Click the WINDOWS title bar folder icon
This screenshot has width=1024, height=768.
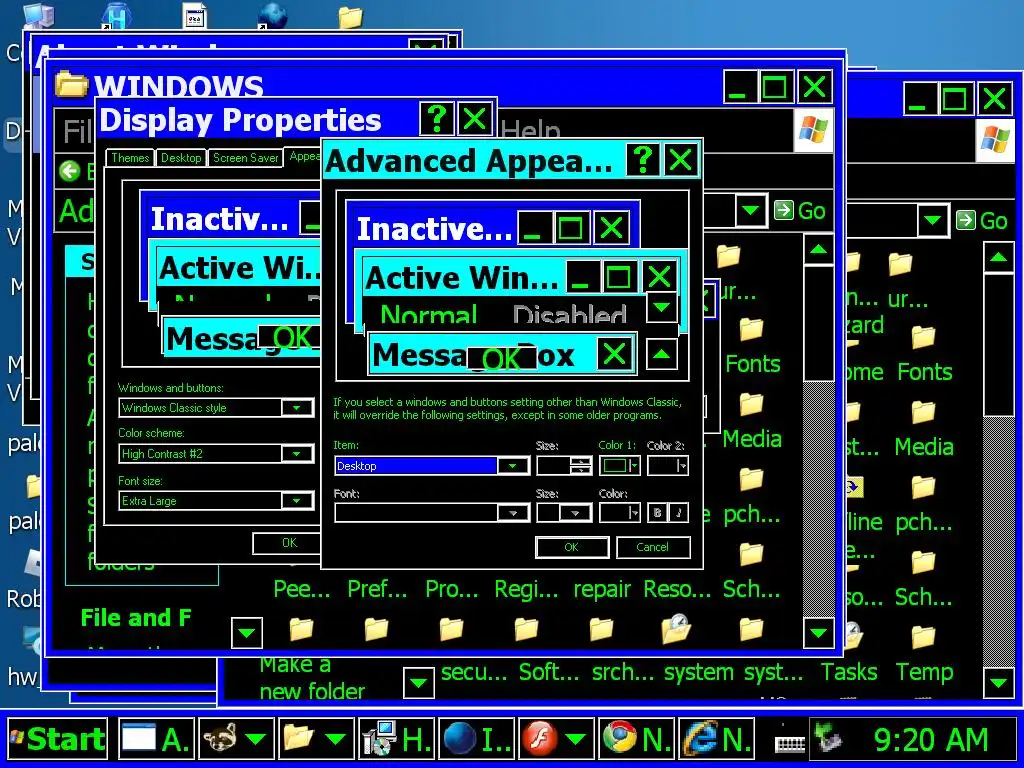tap(71, 85)
